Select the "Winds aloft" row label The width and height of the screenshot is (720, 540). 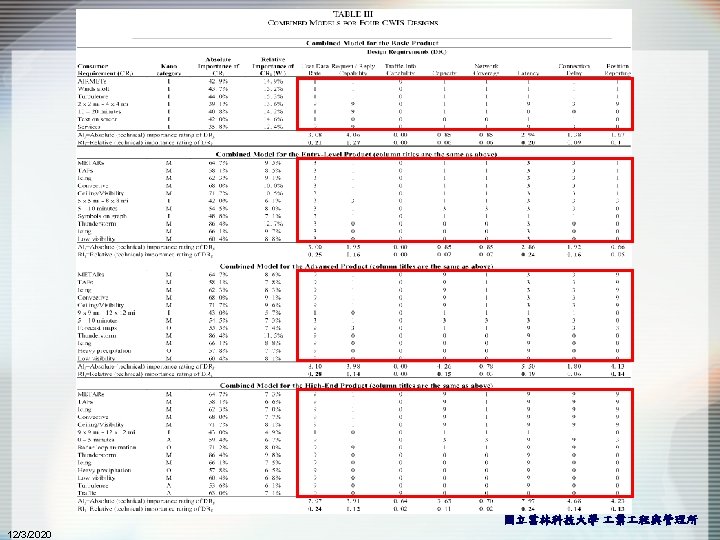[94, 89]
